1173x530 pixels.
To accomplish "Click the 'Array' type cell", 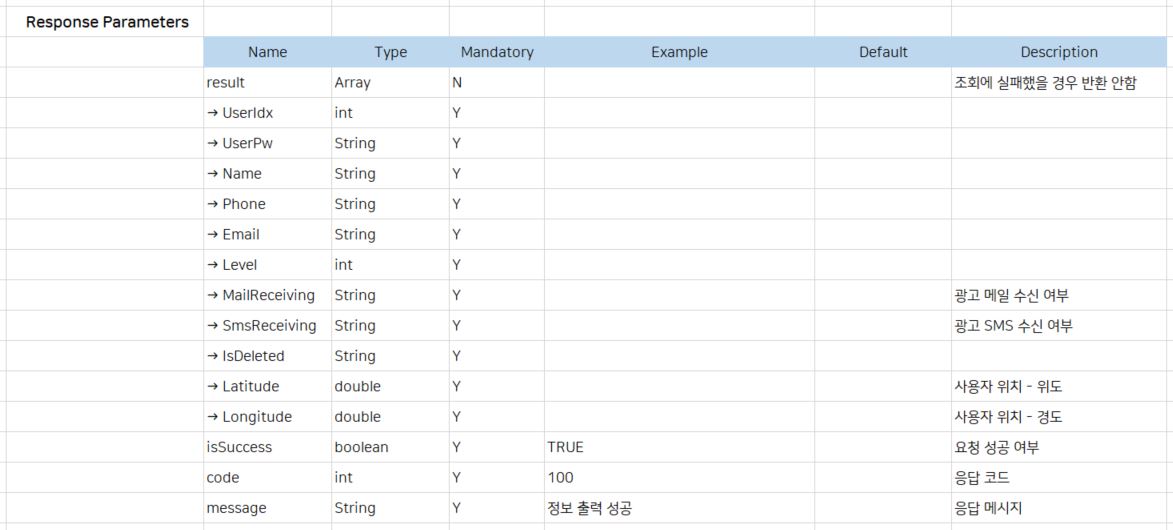I will point(390,83).
